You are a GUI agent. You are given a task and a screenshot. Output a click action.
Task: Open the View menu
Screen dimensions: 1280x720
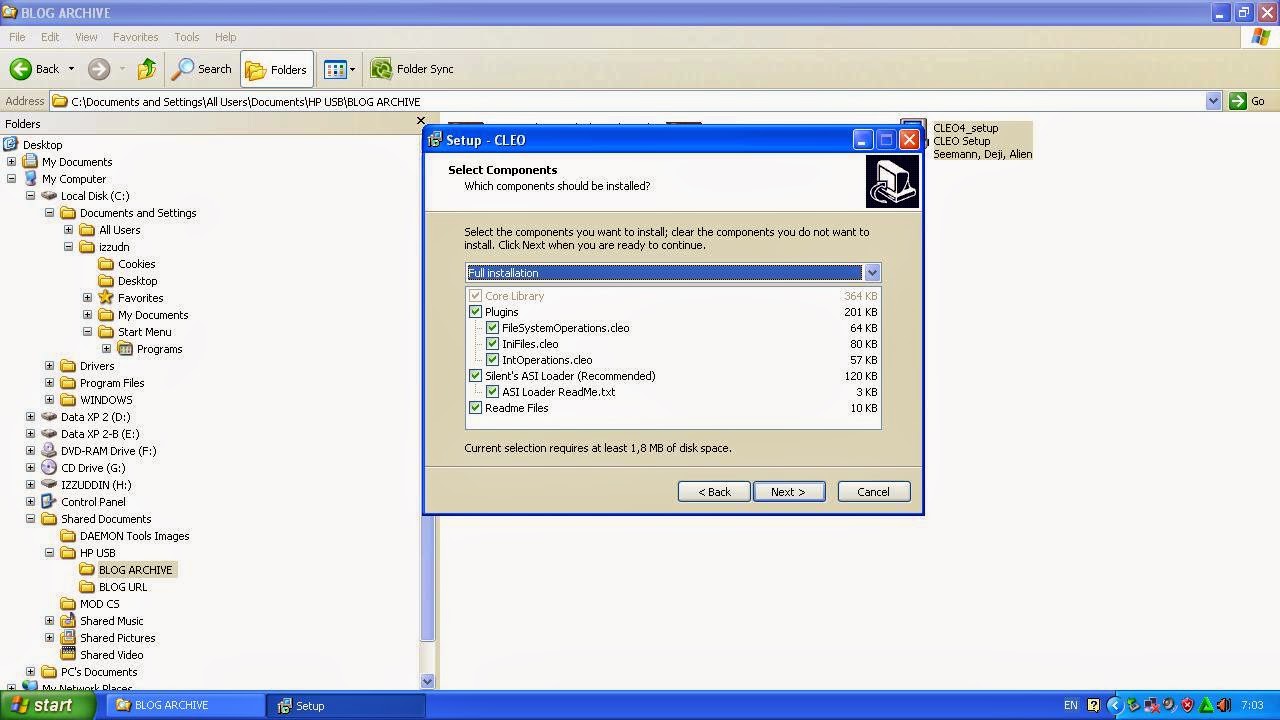pyautogui.click(x=86, y=37)
